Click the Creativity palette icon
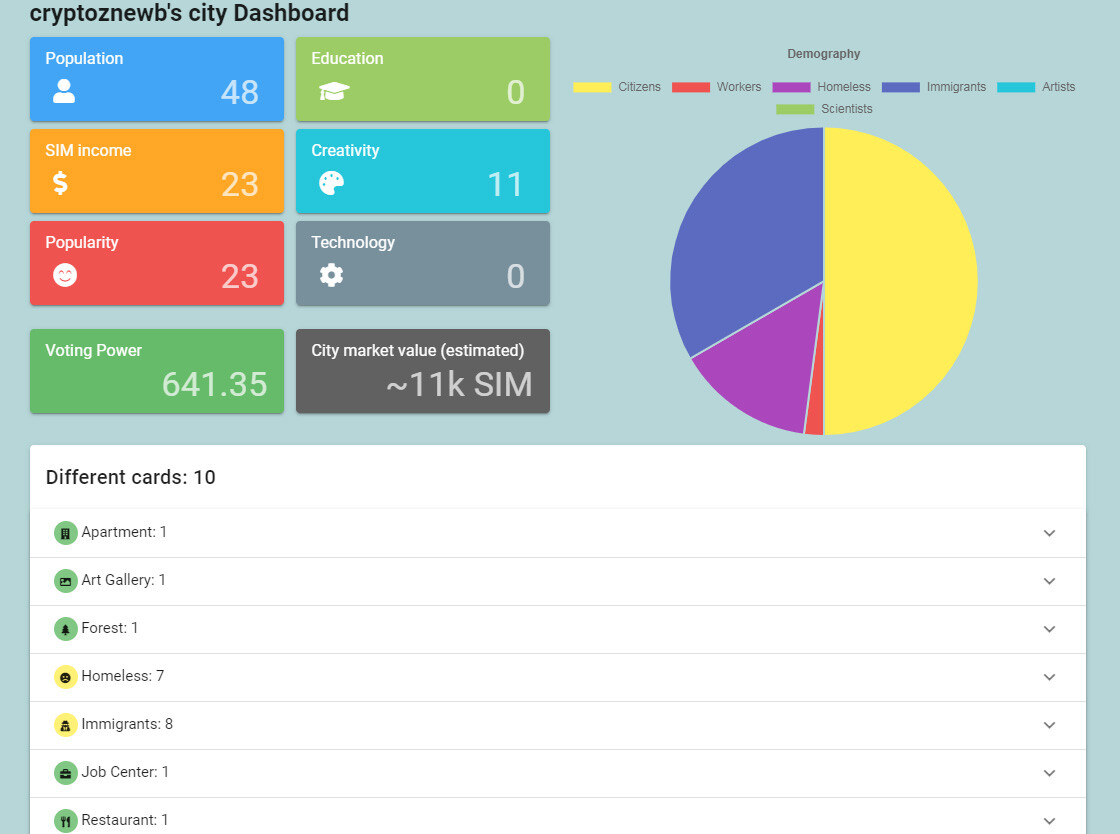The height and width of the screenshot is (834, 1120). [x=331, y=184]
